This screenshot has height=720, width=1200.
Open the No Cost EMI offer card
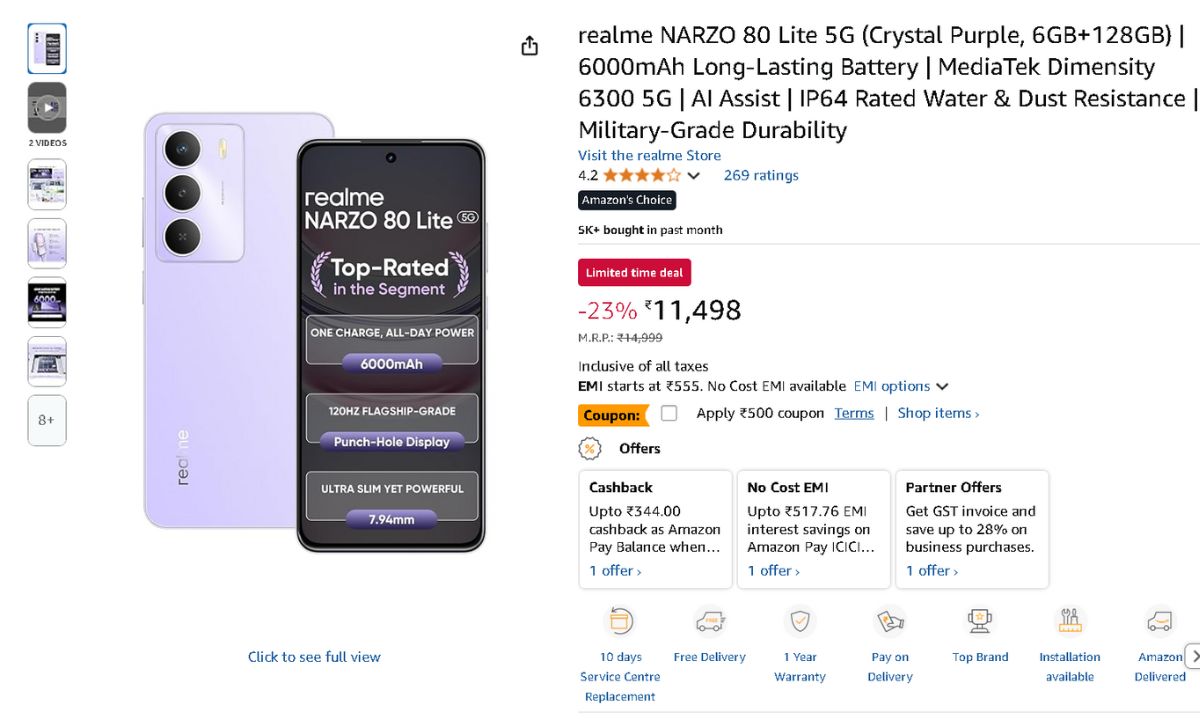point(813,530)
